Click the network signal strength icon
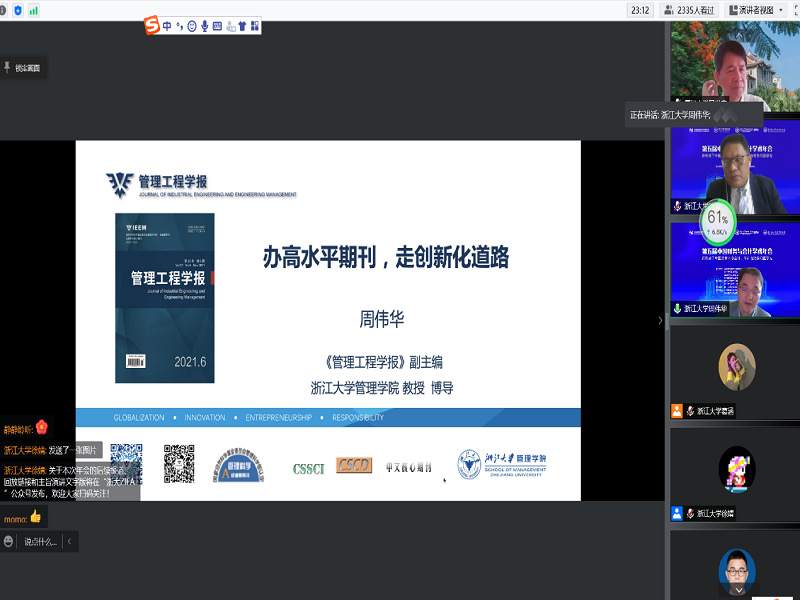The image size is (800, 600). [34, 10]
